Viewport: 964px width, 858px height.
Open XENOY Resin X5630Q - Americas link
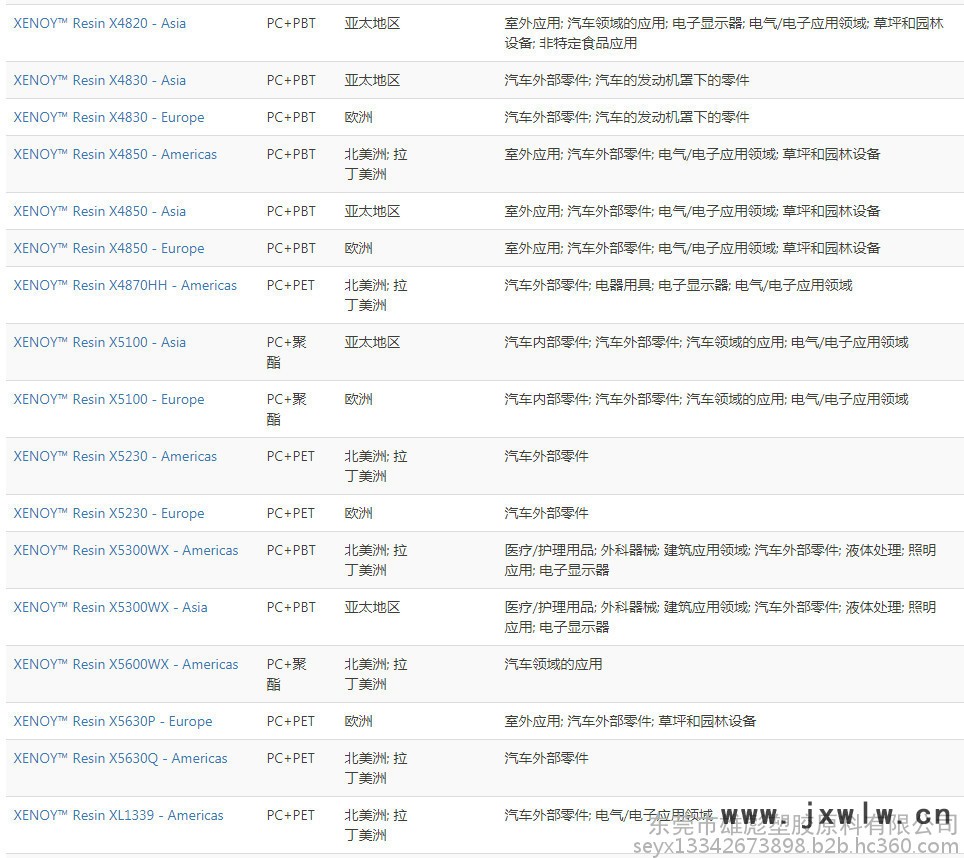tap(120, 758)
